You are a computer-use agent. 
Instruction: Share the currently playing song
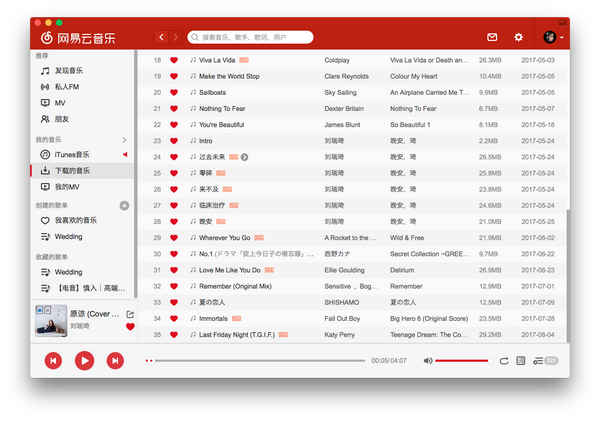130,314
